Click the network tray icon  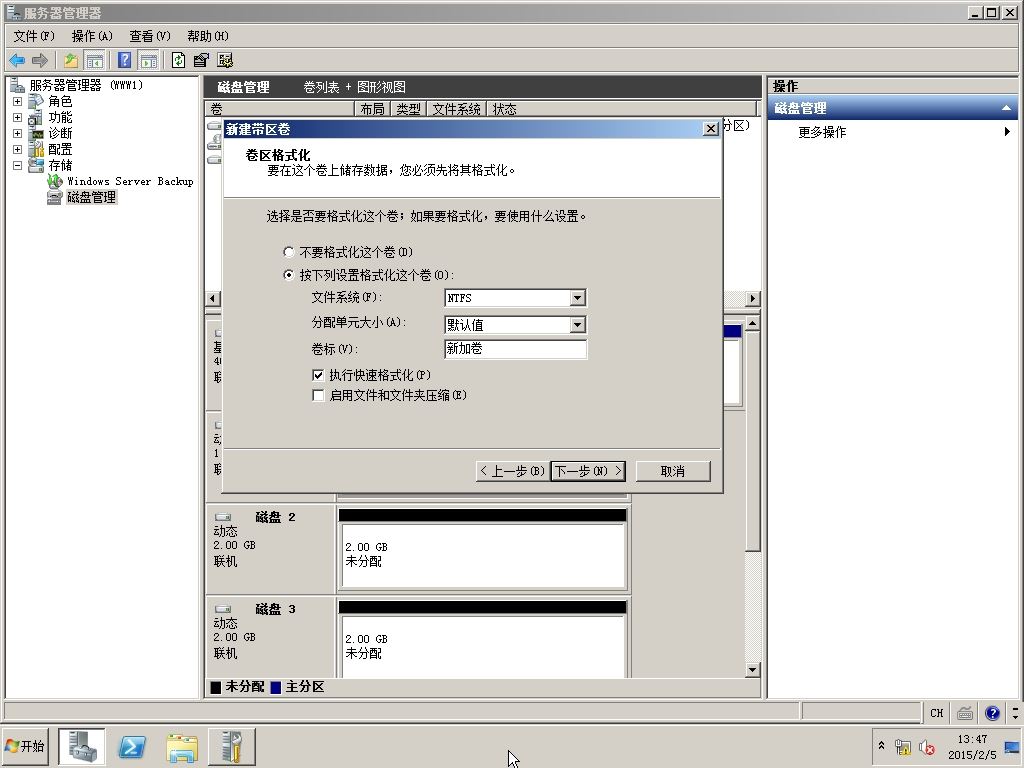click(903, 746)
